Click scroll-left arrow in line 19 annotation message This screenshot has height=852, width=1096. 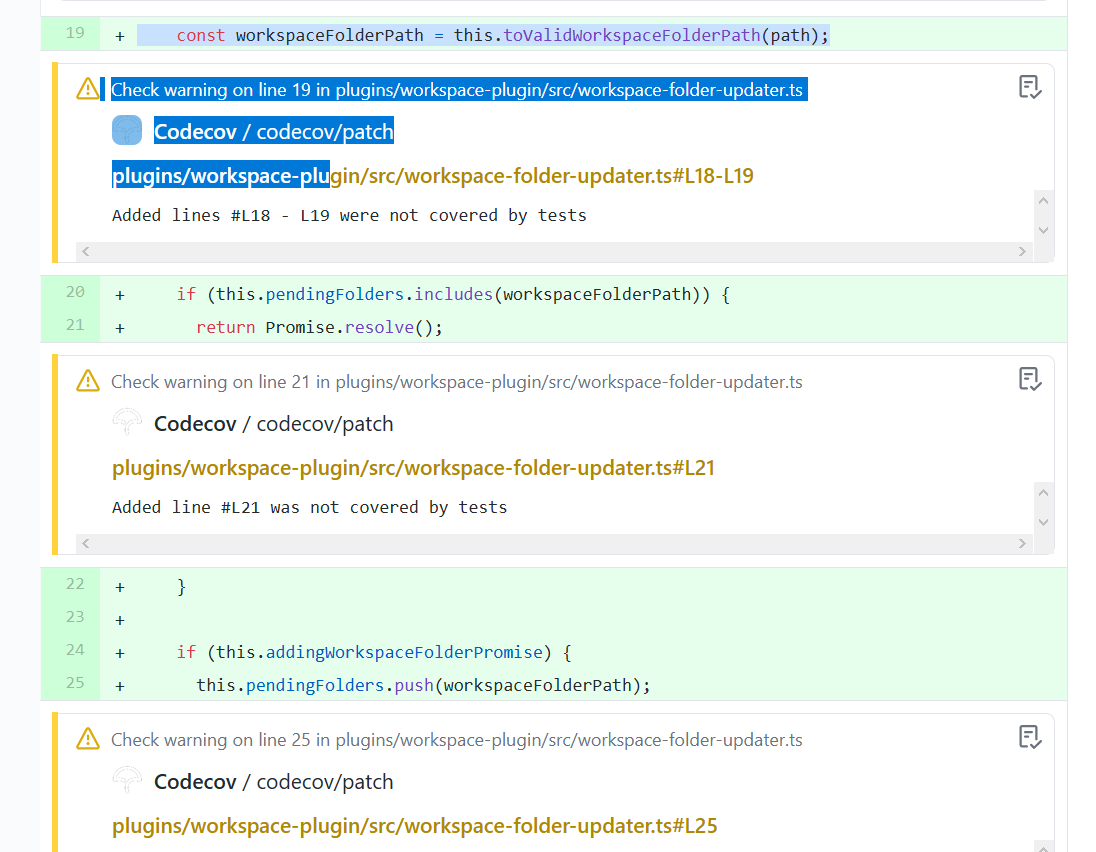[x=85, y=251]
